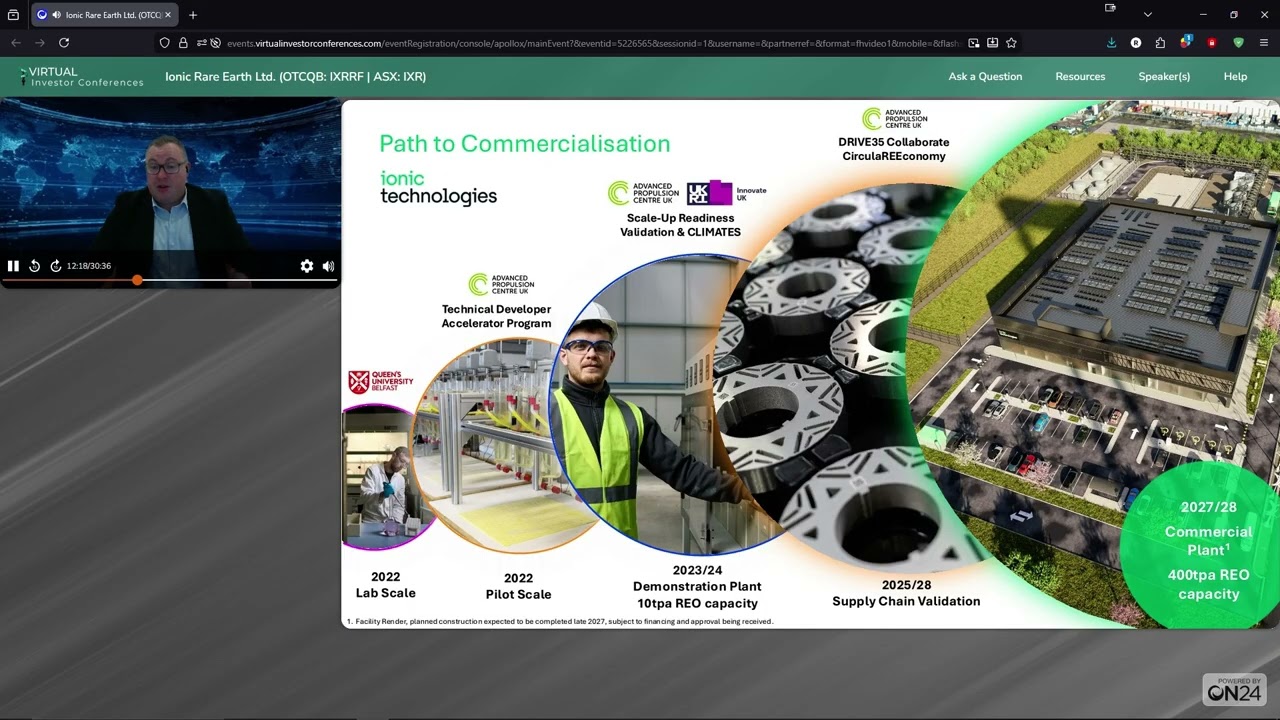Bookmark this page with star icon
The height and width of the screenshot is (720, 1280).
click(x=1011, y=43)
